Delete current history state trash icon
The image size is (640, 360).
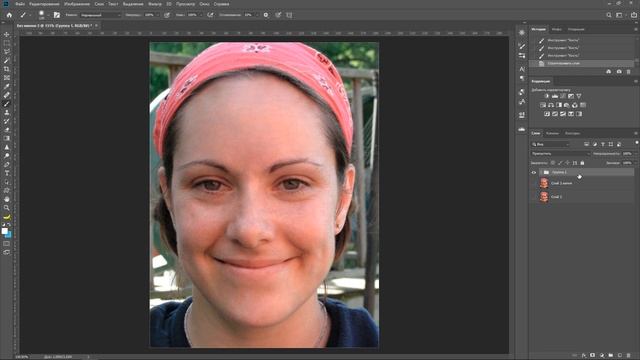click(629, 71)
